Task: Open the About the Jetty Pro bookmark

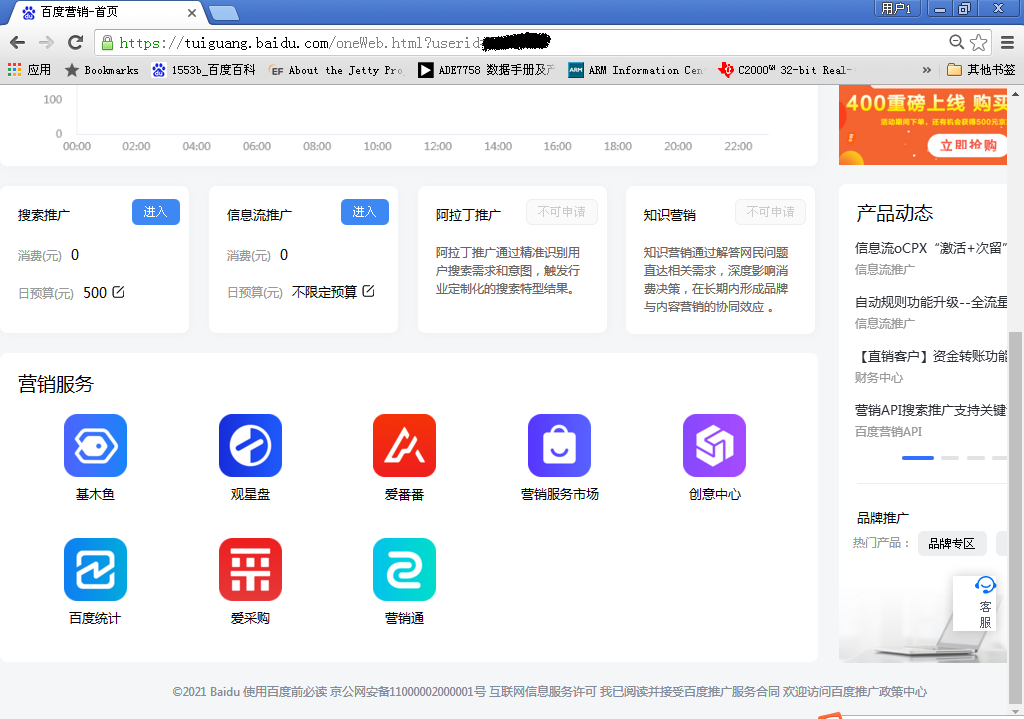Action: point(337,70)
